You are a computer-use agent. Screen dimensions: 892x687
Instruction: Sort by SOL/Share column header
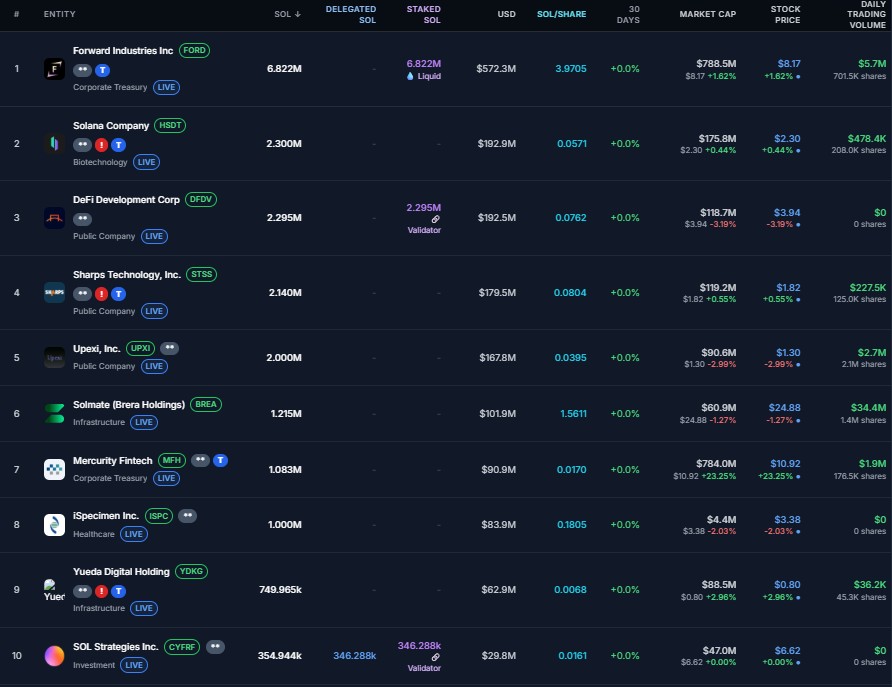[561, 14]
